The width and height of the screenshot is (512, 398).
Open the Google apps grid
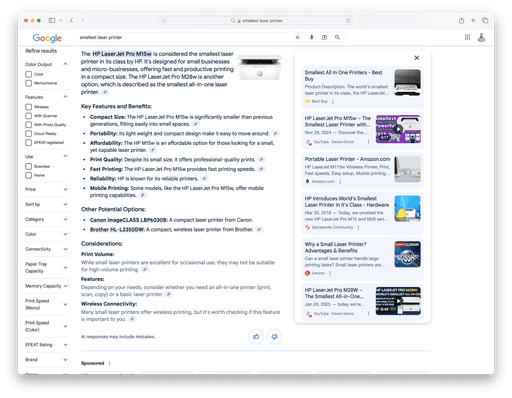point(467,37)
